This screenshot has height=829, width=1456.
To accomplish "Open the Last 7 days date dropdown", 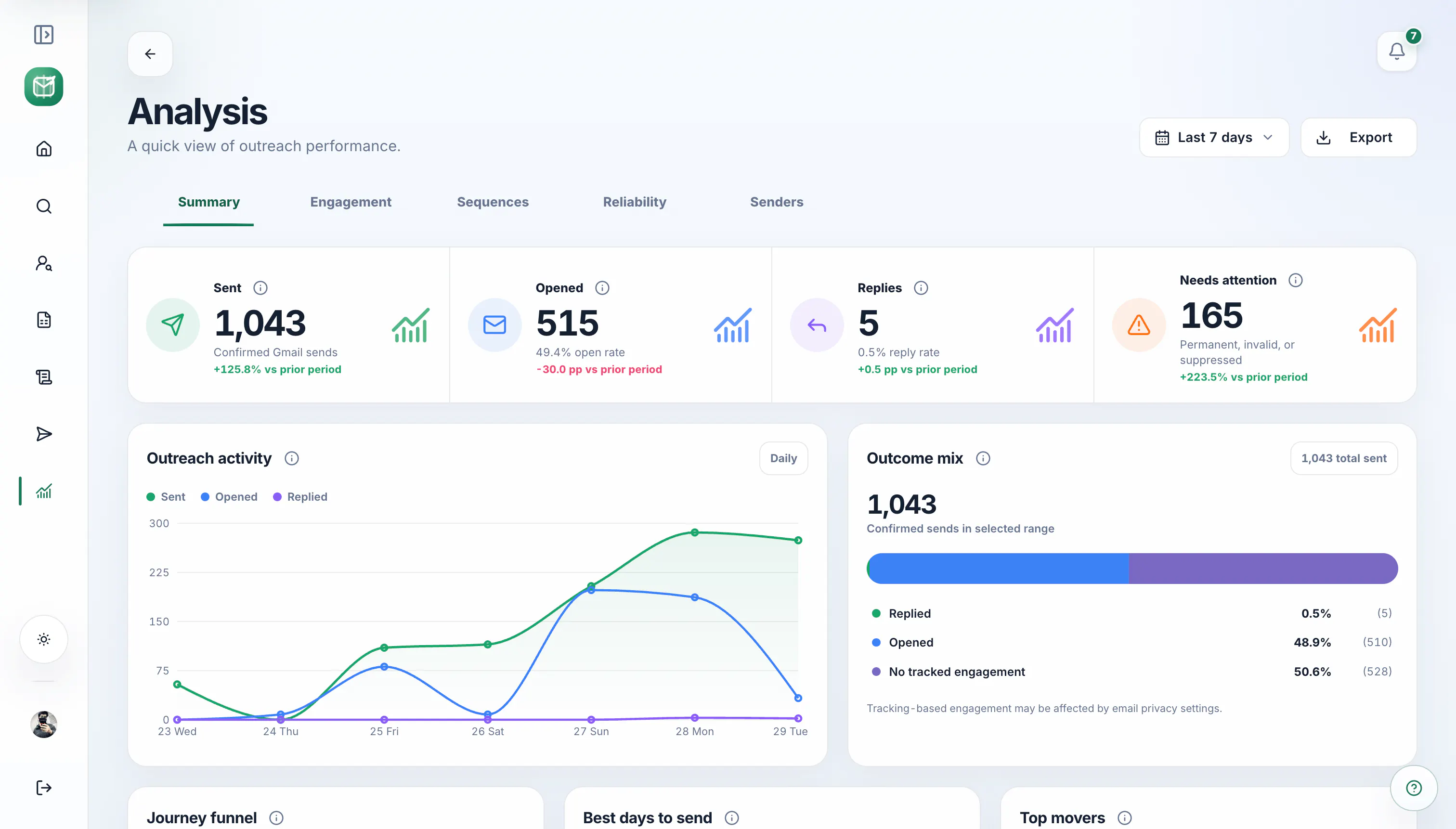I will coord(1214,137).
